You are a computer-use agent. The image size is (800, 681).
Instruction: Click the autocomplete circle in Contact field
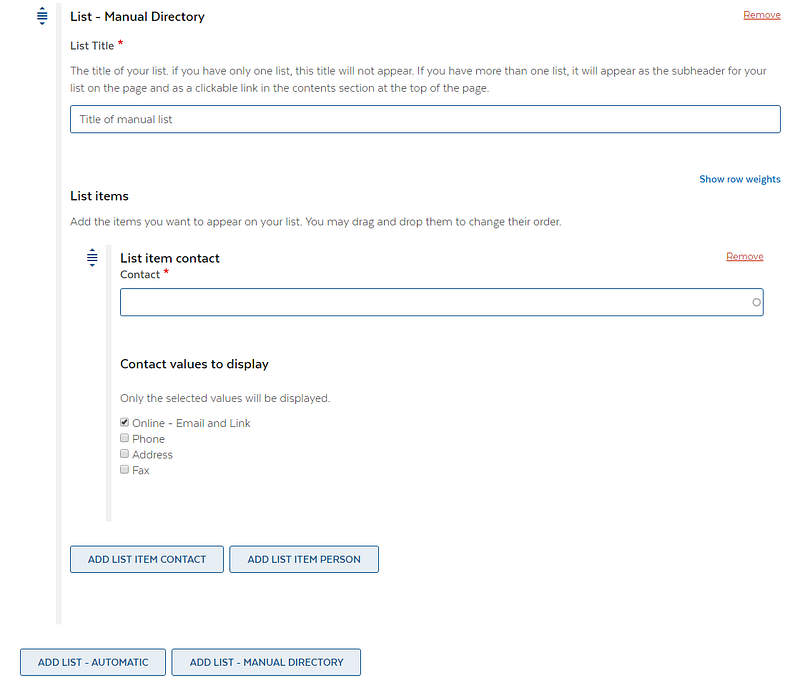click(756, 302)
